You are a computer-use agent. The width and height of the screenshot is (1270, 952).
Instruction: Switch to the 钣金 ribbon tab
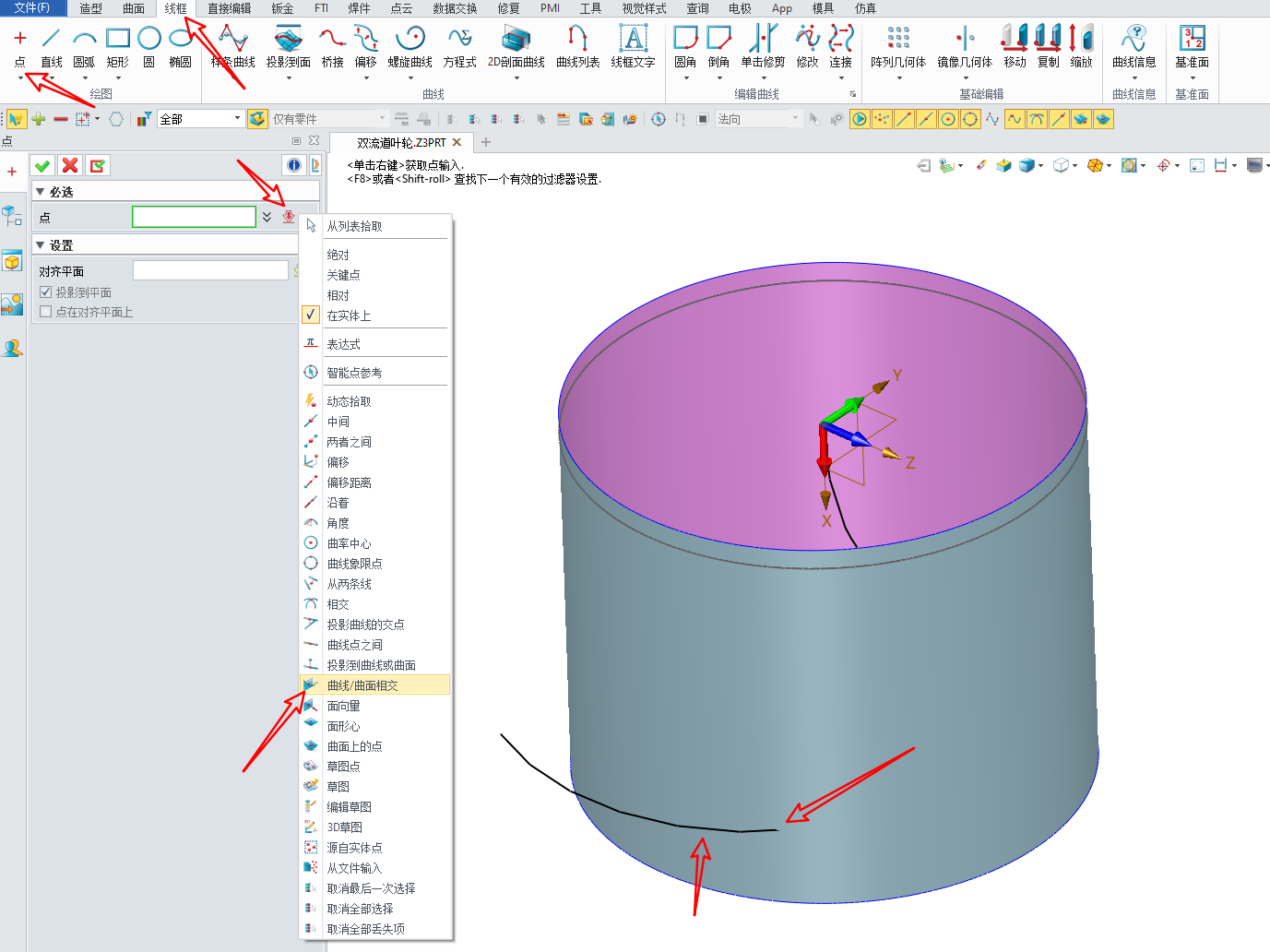point(282,8)
